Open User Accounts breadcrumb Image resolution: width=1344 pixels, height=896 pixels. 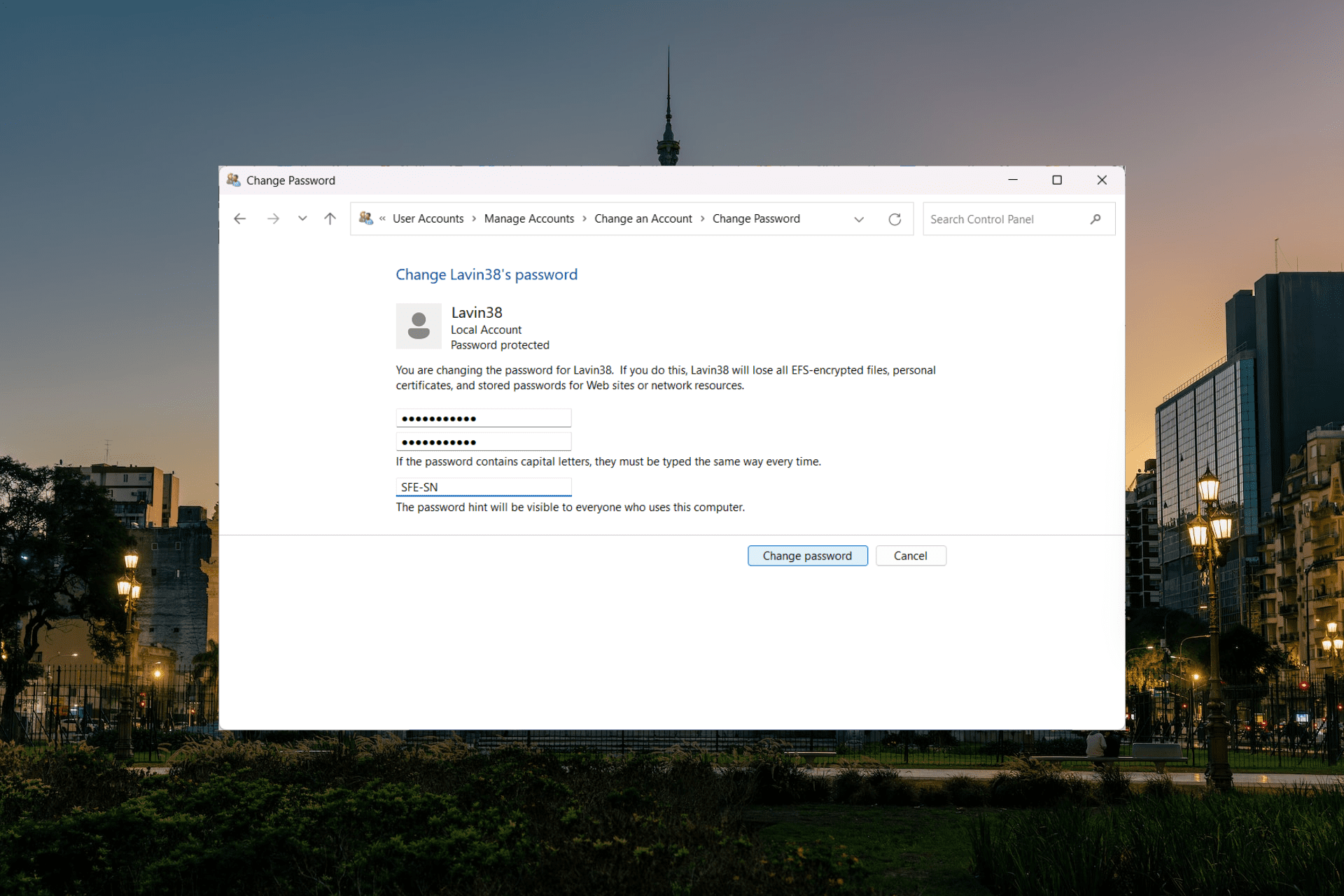[x=428, y=218]
